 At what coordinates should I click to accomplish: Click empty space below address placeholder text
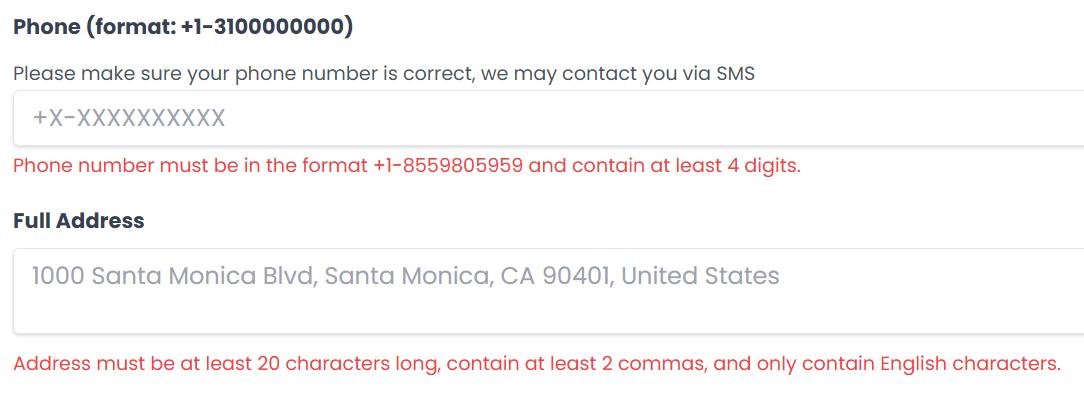549,313
